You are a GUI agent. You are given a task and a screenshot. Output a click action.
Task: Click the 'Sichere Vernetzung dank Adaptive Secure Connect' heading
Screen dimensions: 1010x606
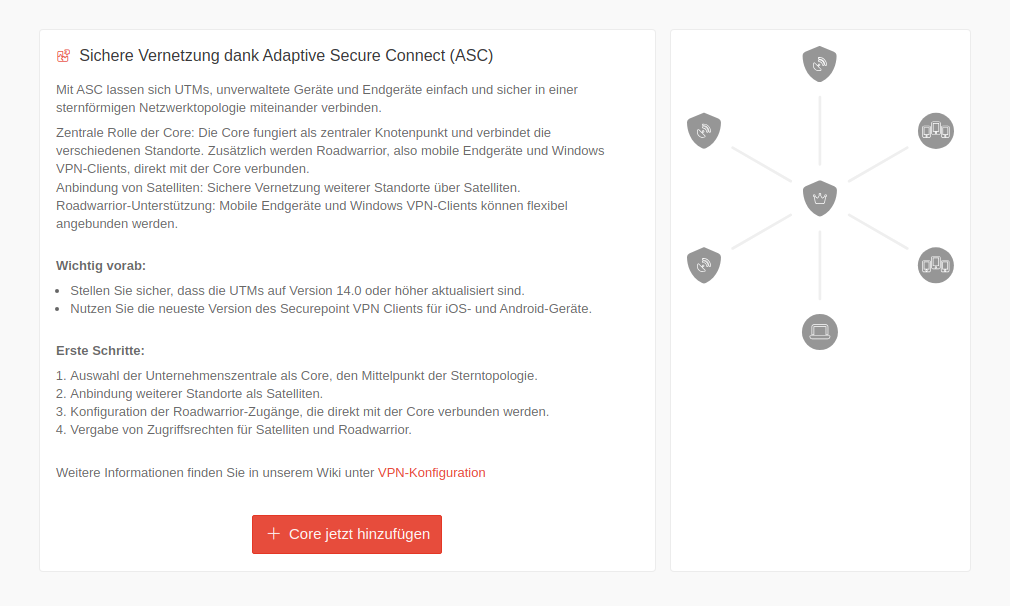tap(286, 56)
